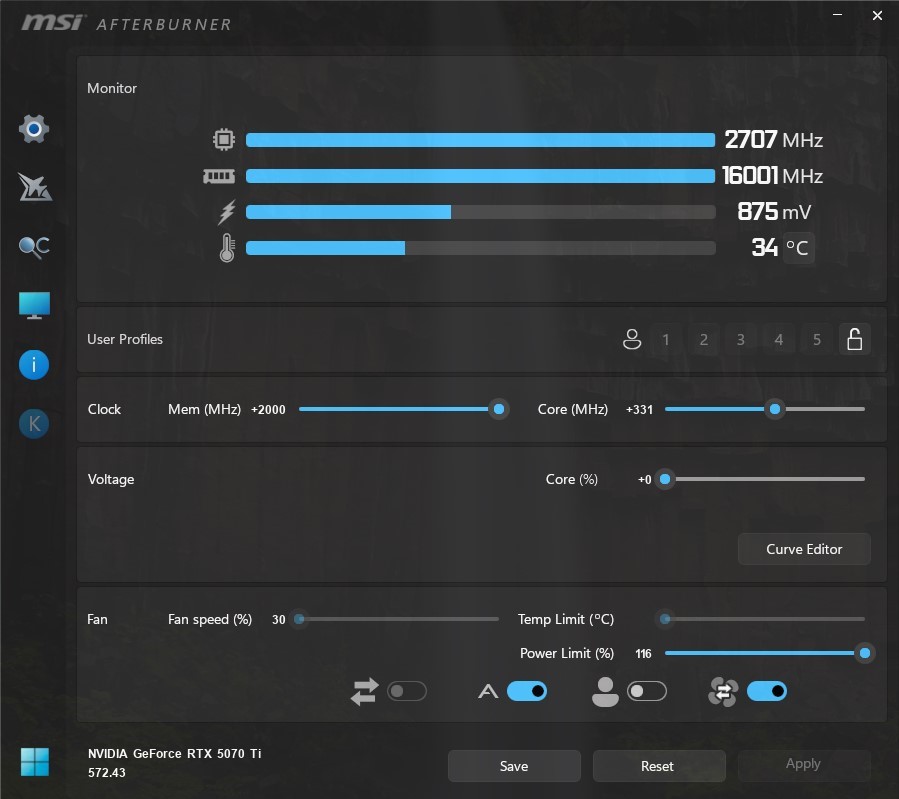
Task: Click the Power Limit (%) slider handle
Action: [x=865, y=653]
